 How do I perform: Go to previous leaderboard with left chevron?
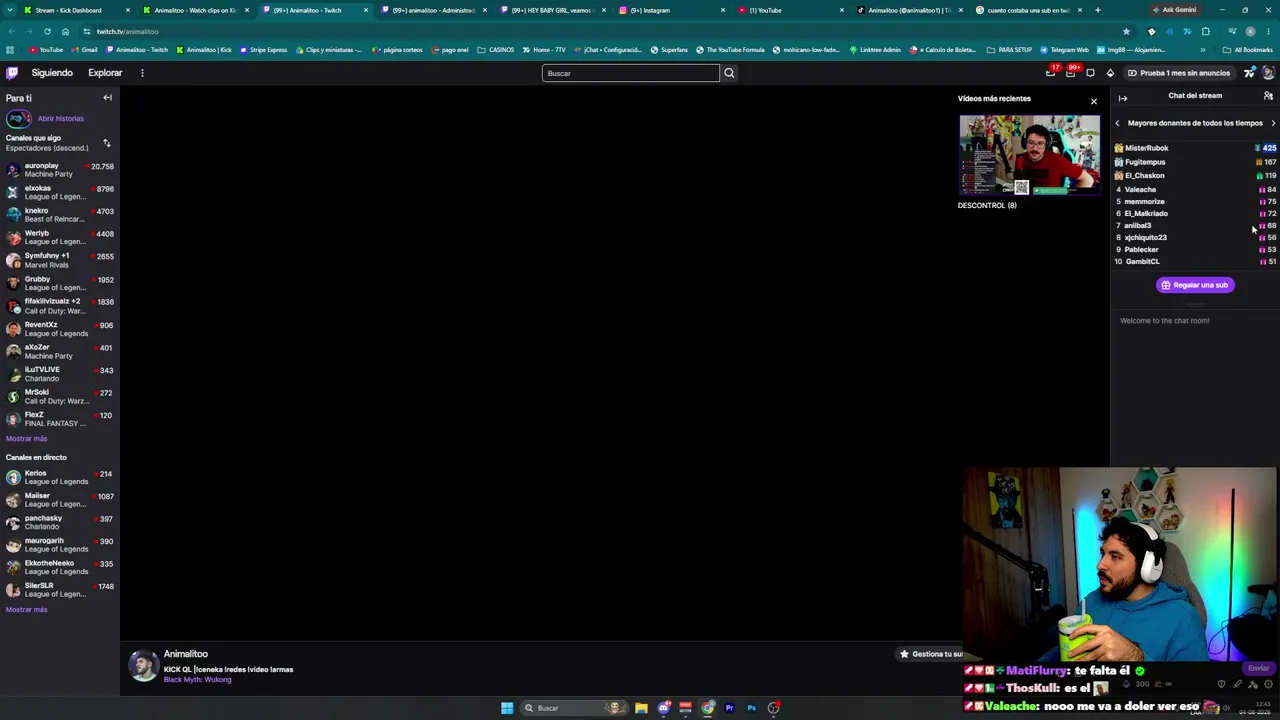coord(1117,123)
